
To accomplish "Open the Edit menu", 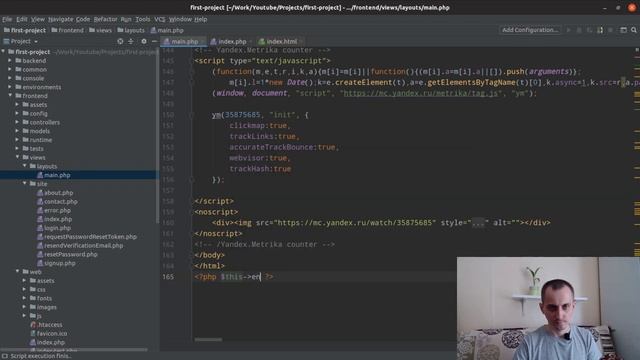I will coord(21,19).
